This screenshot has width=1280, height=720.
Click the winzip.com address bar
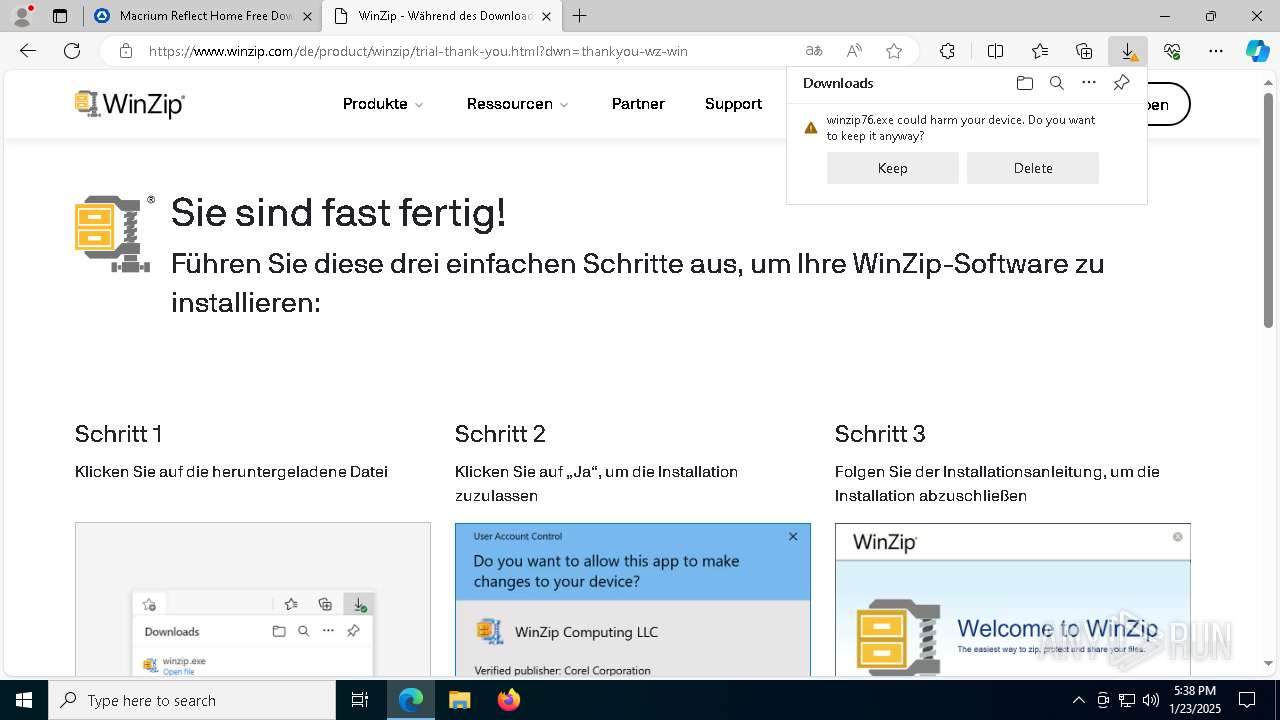(x=418, y=51)
